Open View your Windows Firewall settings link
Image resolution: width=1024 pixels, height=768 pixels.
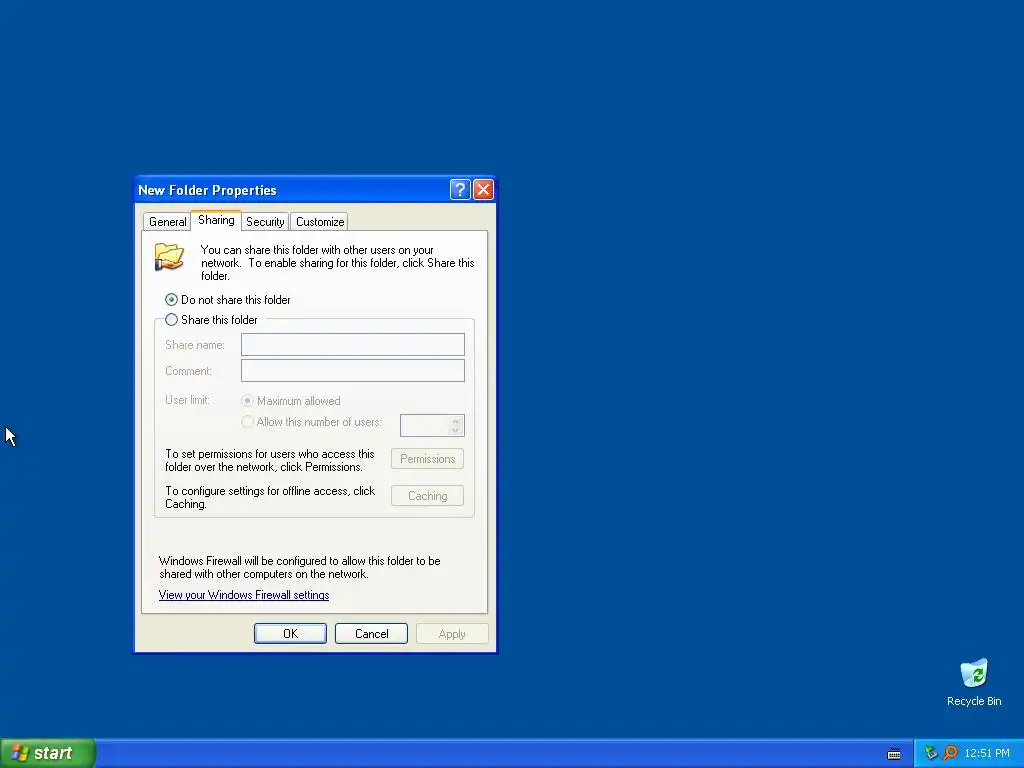(244, 595)
